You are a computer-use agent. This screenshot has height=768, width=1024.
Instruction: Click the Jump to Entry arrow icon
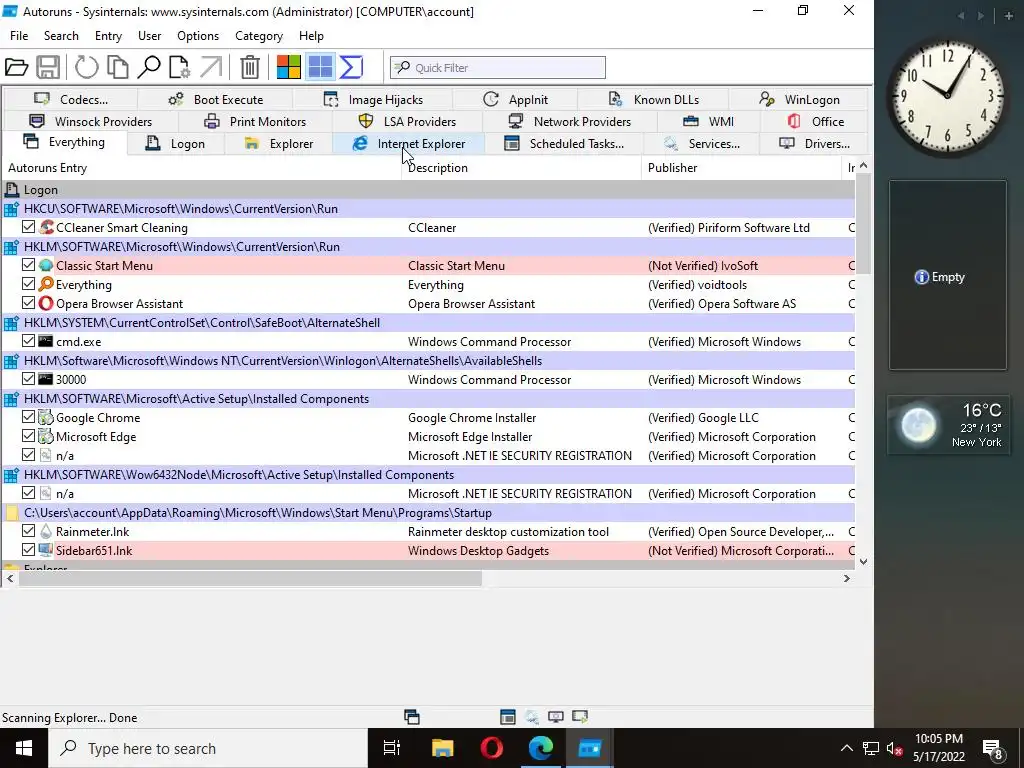click(x=211, y=67)
